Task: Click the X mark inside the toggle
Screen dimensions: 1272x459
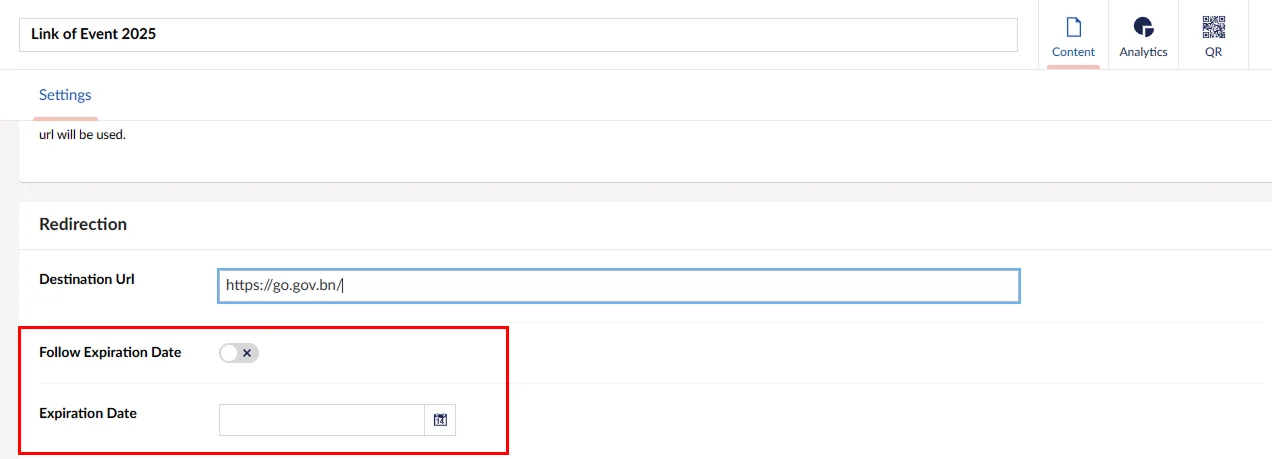Action: tap(247, 353)
